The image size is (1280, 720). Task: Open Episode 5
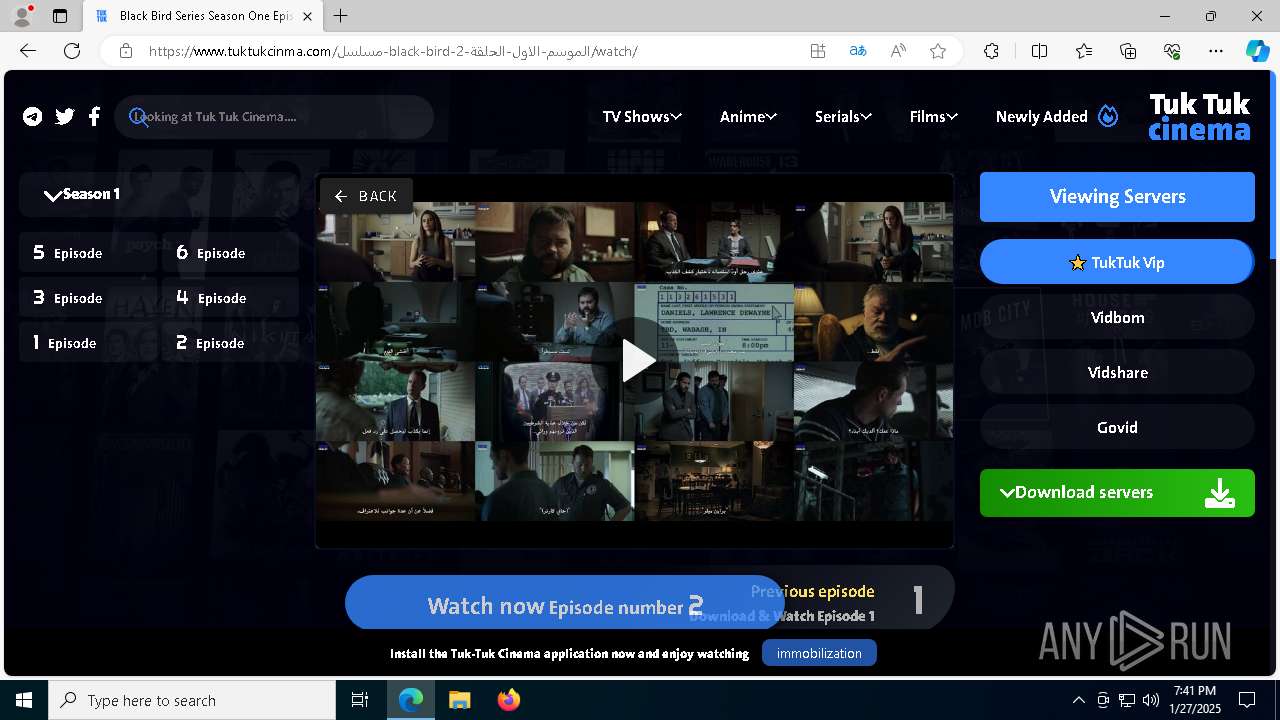coord(88,253)
